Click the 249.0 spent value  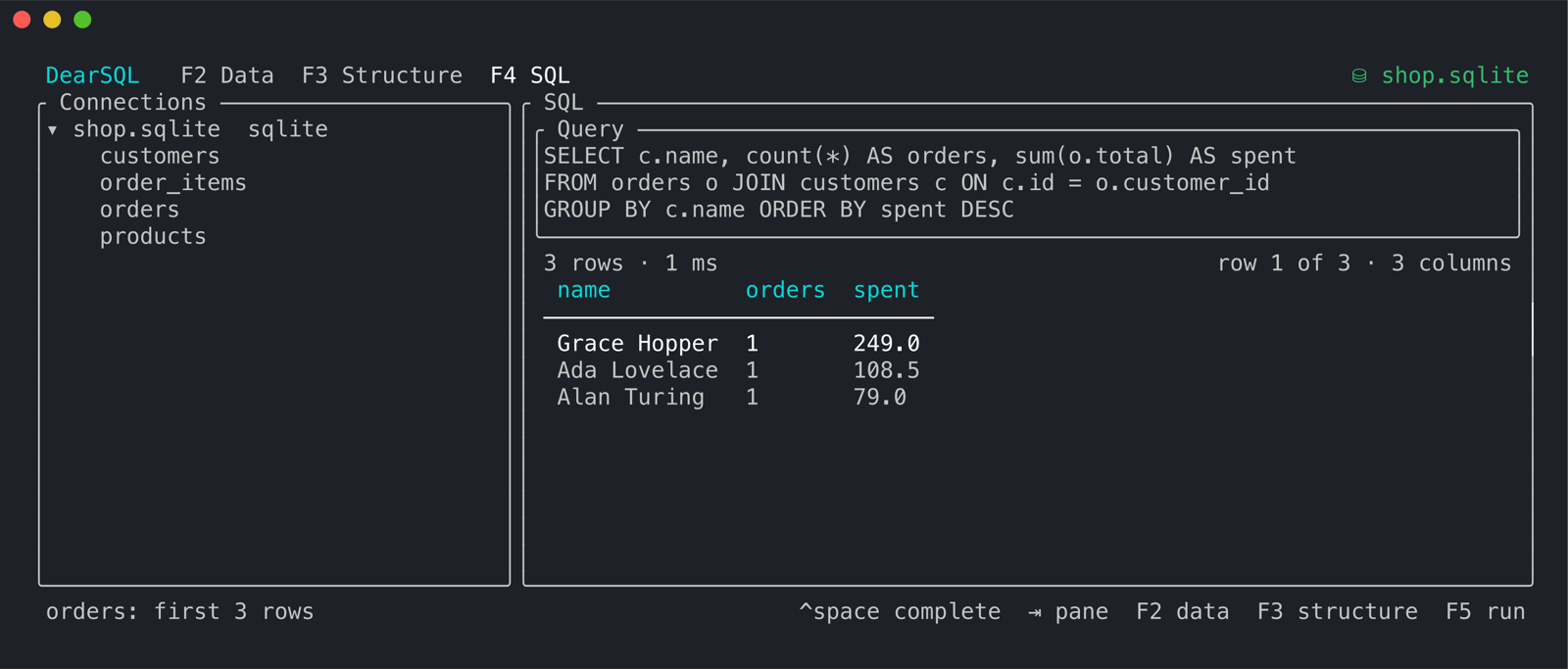tap(886, 344)
